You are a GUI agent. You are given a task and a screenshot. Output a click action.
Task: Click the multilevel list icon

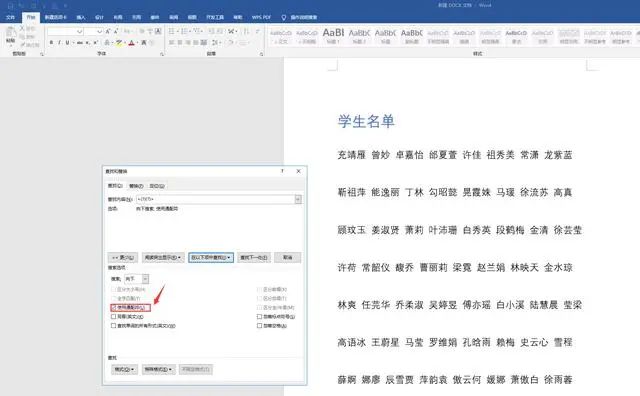tap(197, 31)
